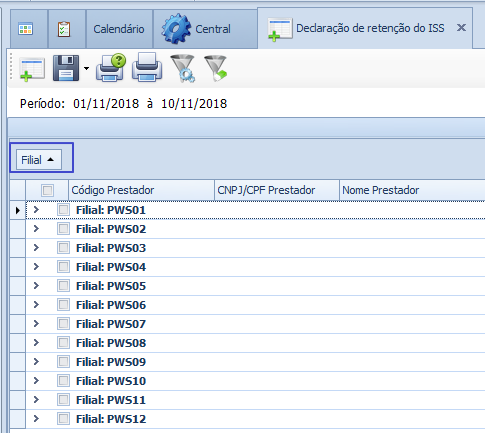Click the printer icon in toolbar
Image resolution: width=485 pixels, height=433 pixels.
click(x=147, y=67)
